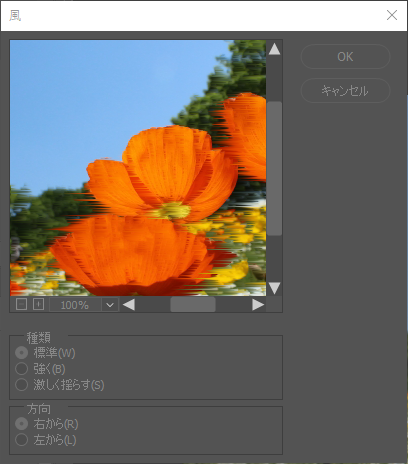Click the preview scroll right arrow
The image size is (408, 464).
[x=258, y=305]
